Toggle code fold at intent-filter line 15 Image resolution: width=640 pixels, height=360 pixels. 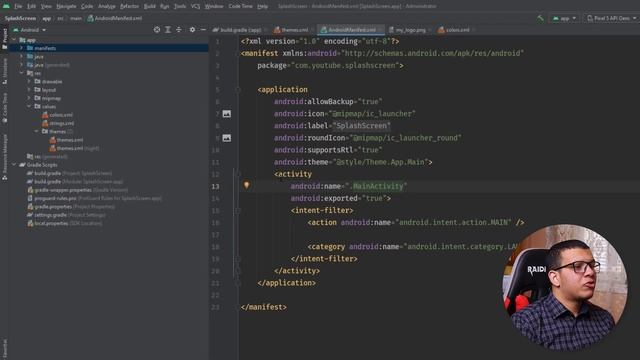(238, 211)
